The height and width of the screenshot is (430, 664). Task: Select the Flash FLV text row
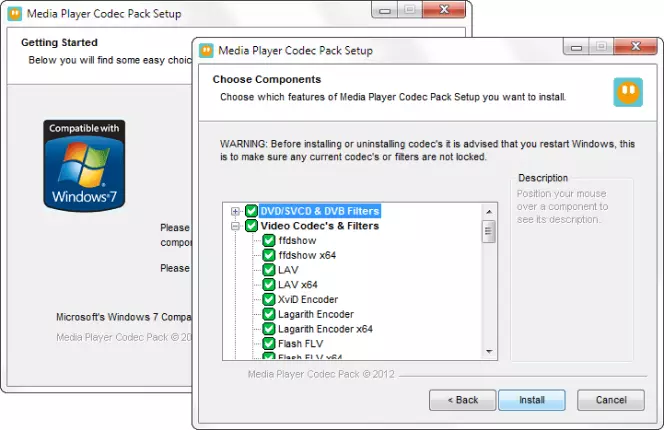[x=301, y=344]
